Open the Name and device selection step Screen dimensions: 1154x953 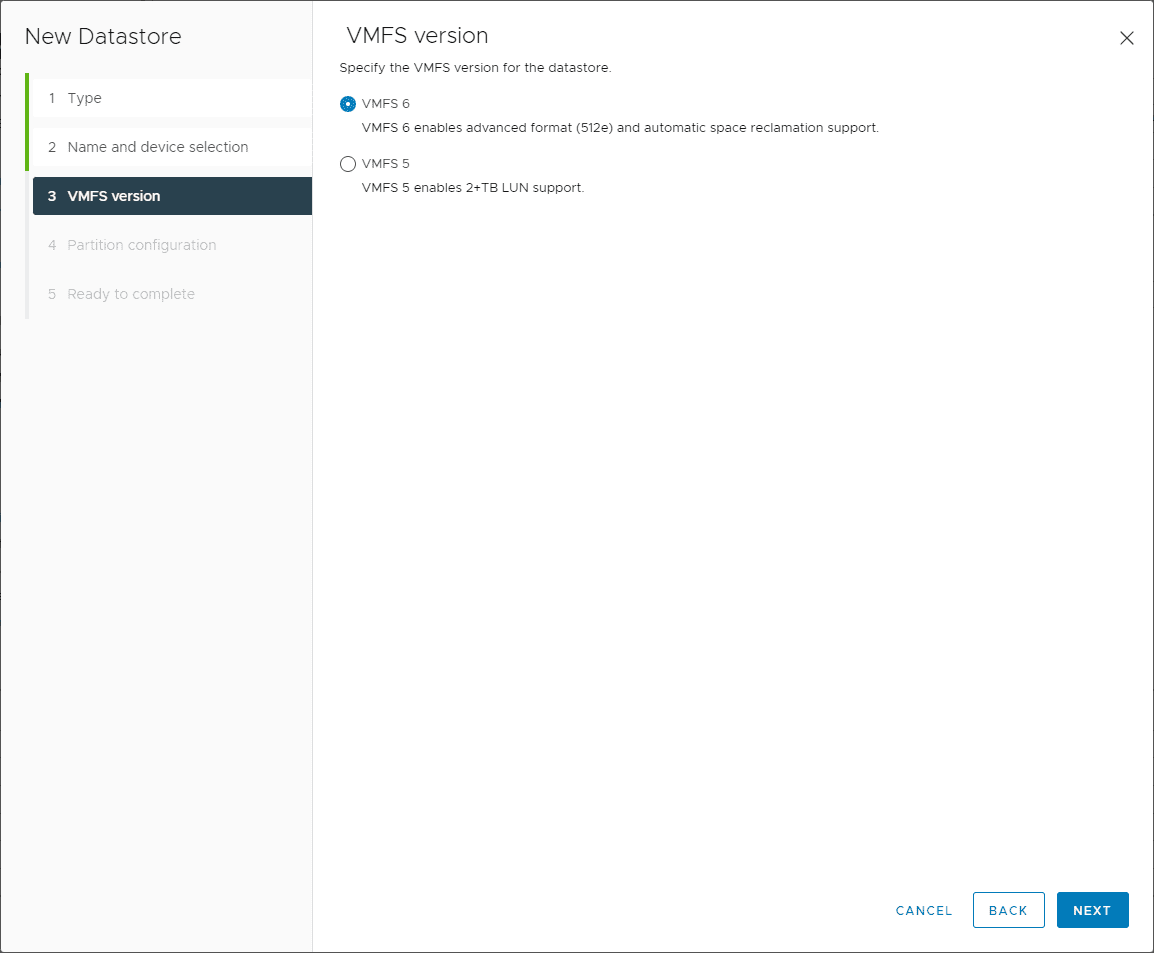click(x=157, y=147)
